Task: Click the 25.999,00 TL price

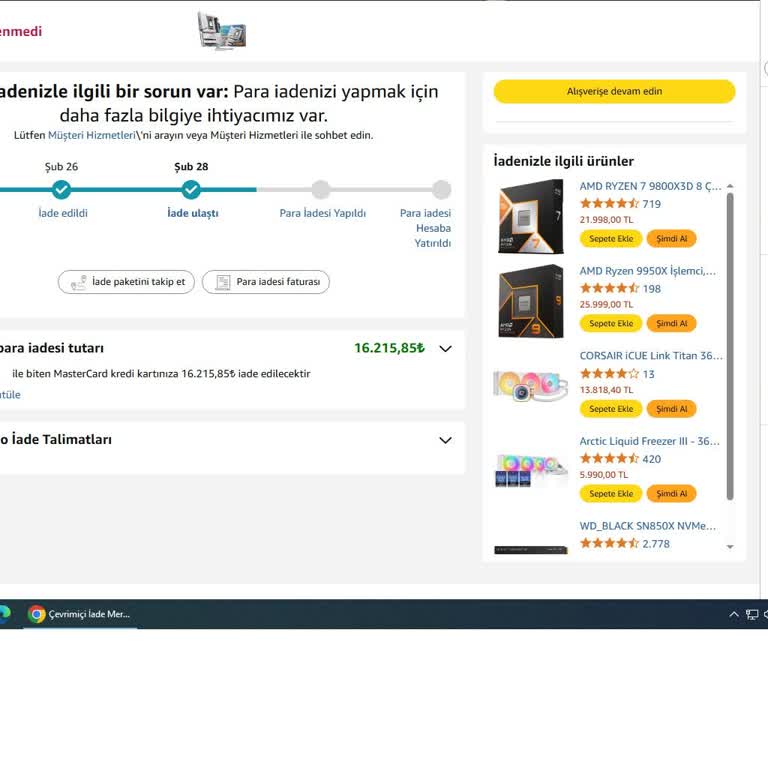Action: pyautogui.click(x=606, y=305)
